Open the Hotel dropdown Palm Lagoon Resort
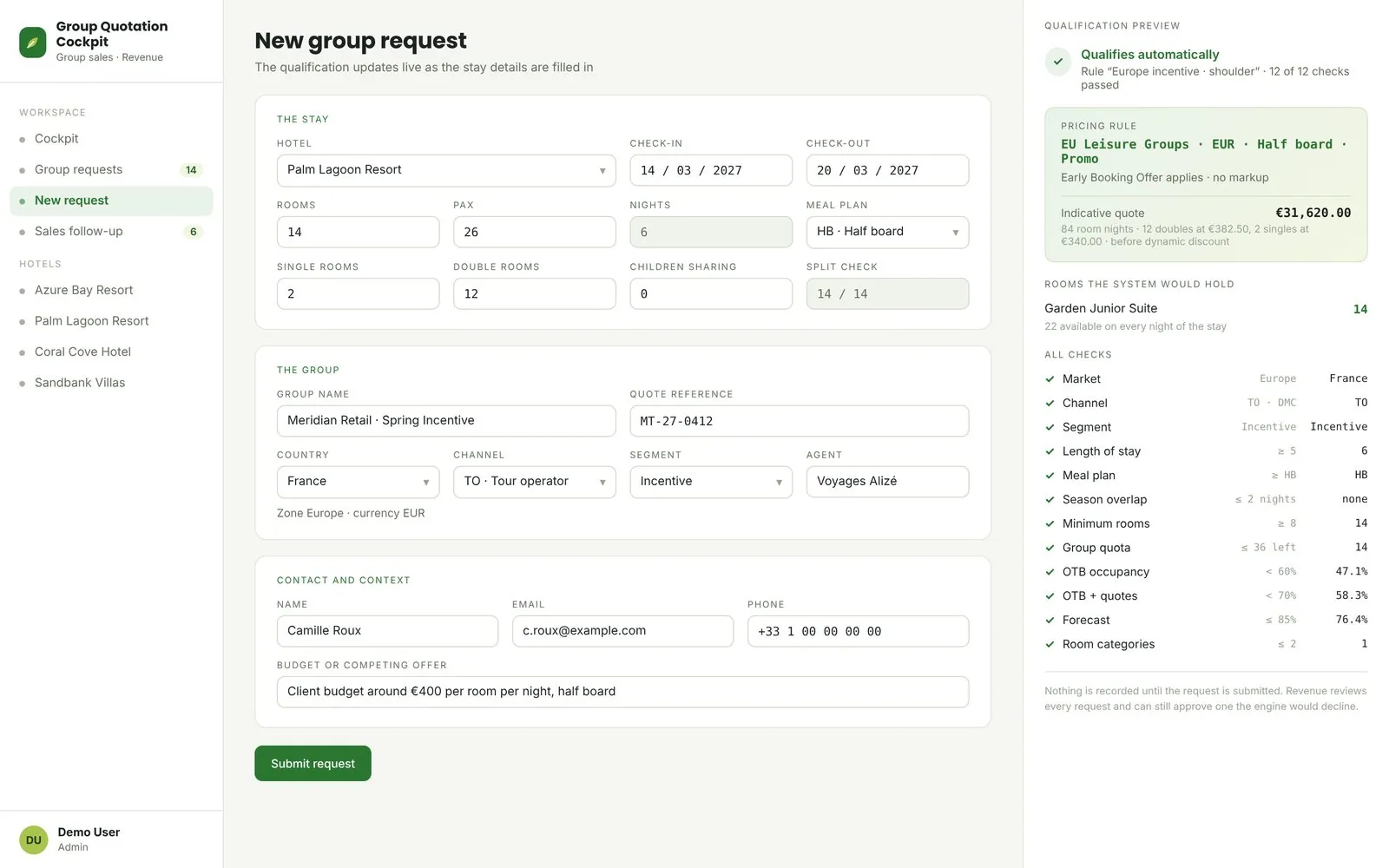 pos(446,170)
